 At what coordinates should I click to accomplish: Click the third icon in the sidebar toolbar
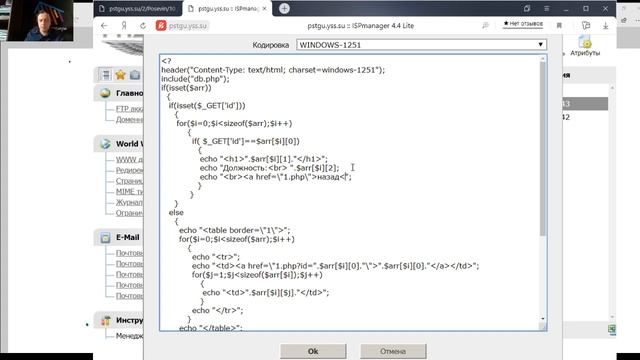point(135,75)
